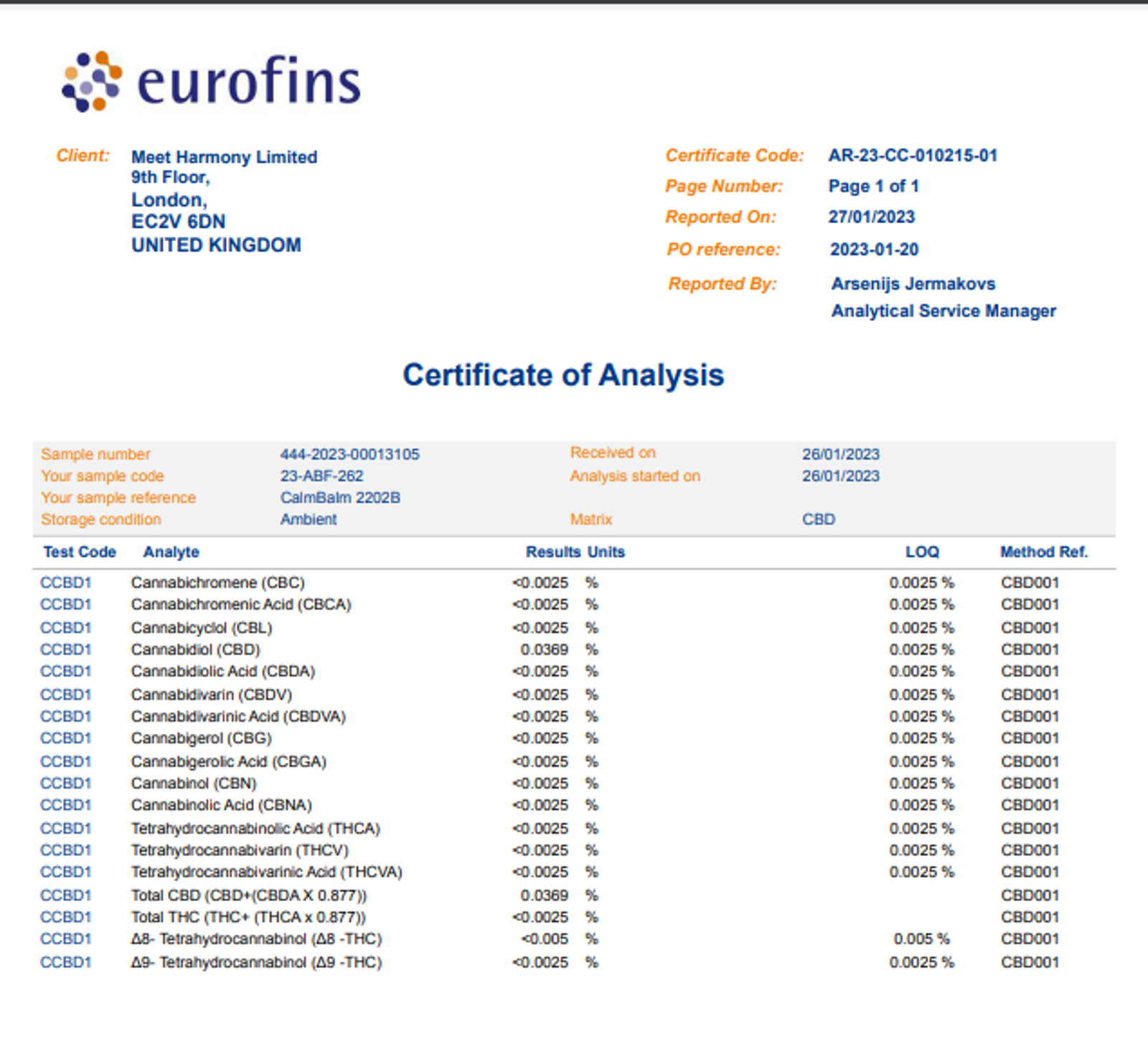Image resolution: width=1148 pixels, height=1054 pixels.
Task: Click the Analyte column header
Action: pyautogui.click(x=171, y=552)
